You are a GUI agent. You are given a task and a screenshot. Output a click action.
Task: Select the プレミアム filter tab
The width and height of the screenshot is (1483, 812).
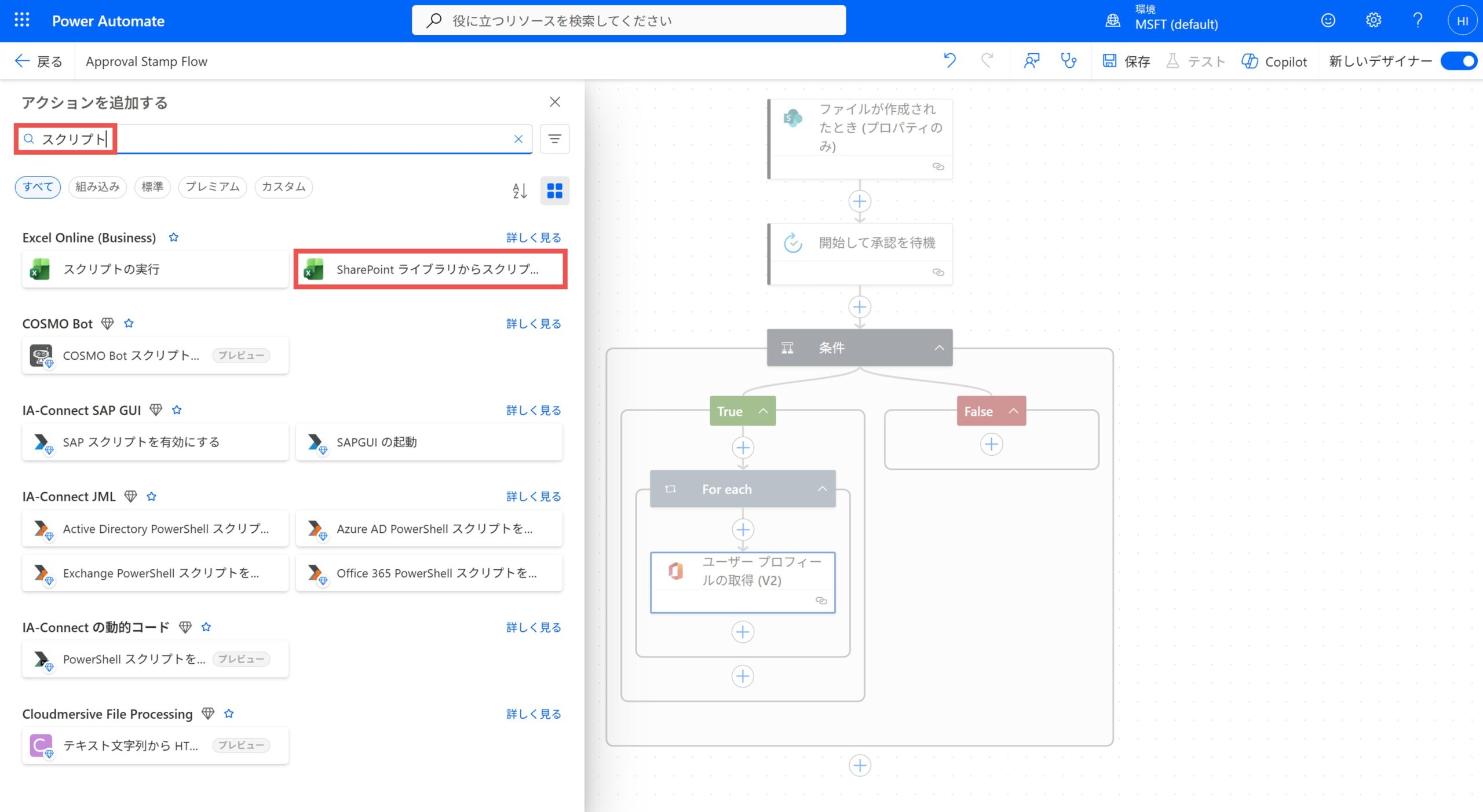(x=212, y=186)
